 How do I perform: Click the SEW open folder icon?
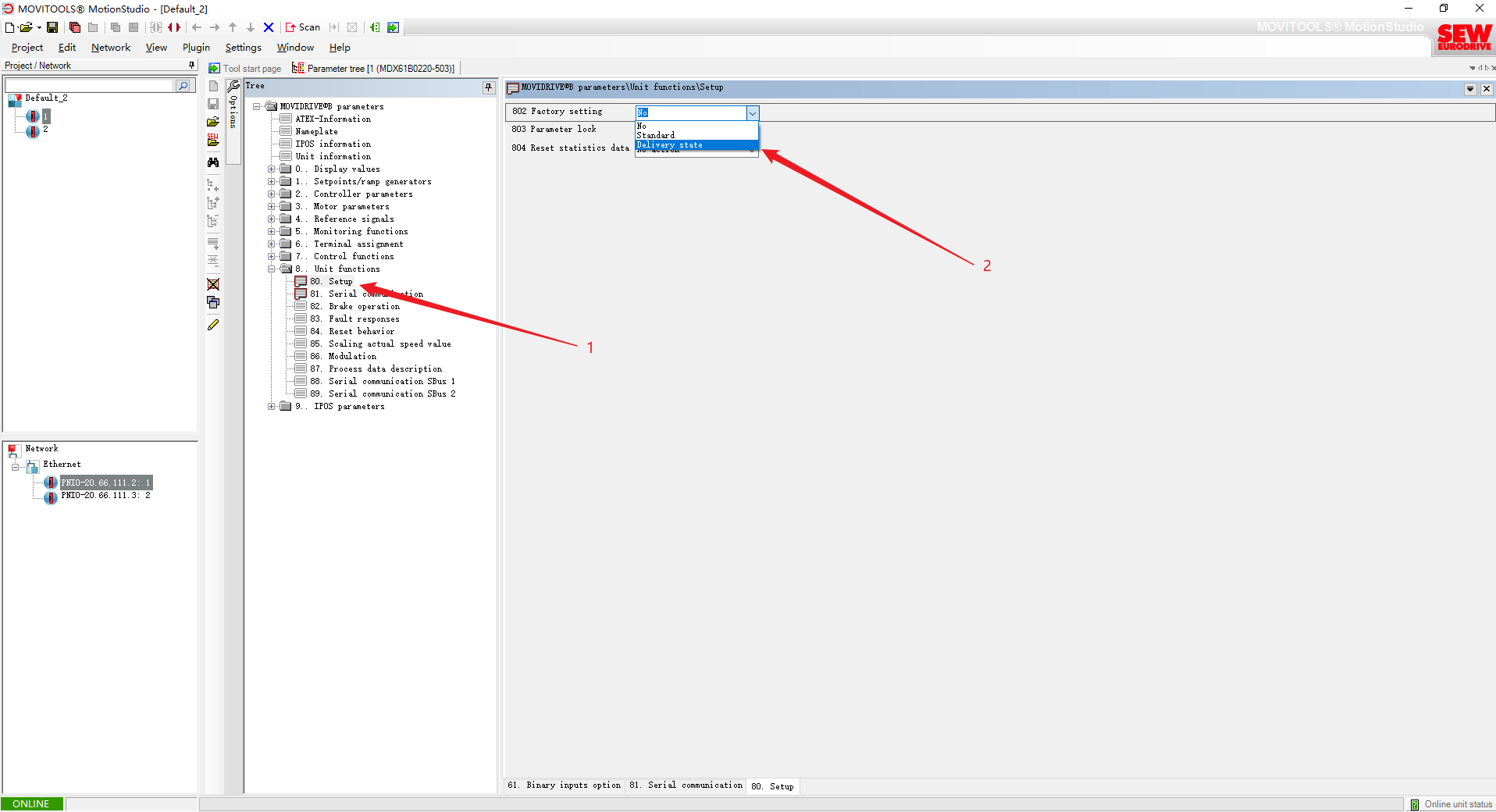(213, 141)
